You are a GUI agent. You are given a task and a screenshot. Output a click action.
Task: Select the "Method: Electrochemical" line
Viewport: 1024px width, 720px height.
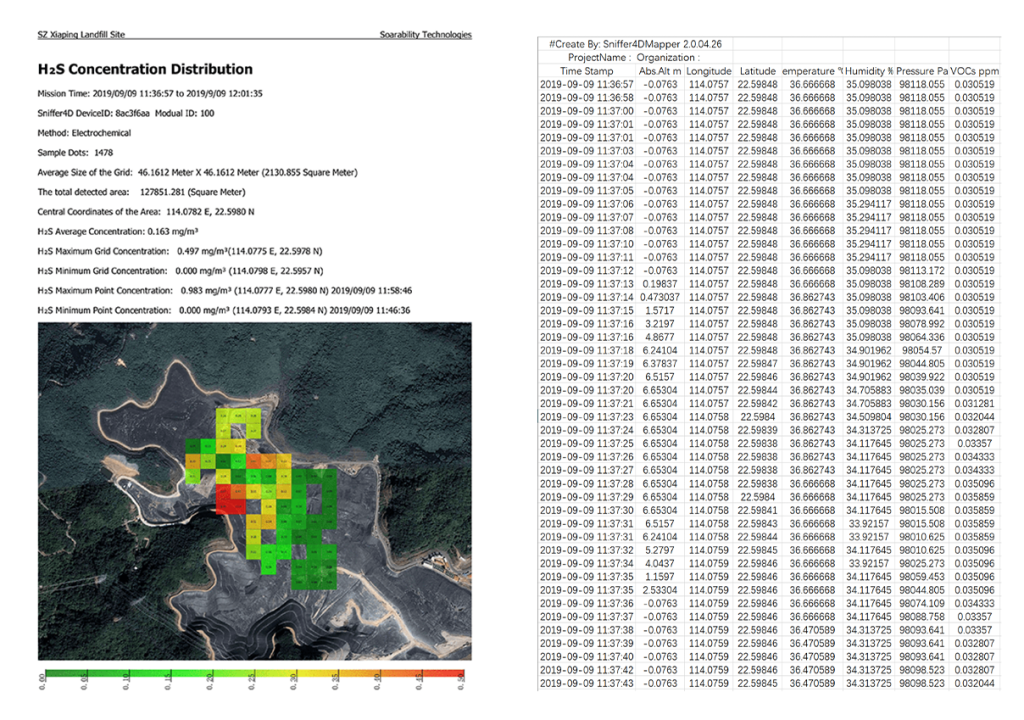tap(84, 133)
